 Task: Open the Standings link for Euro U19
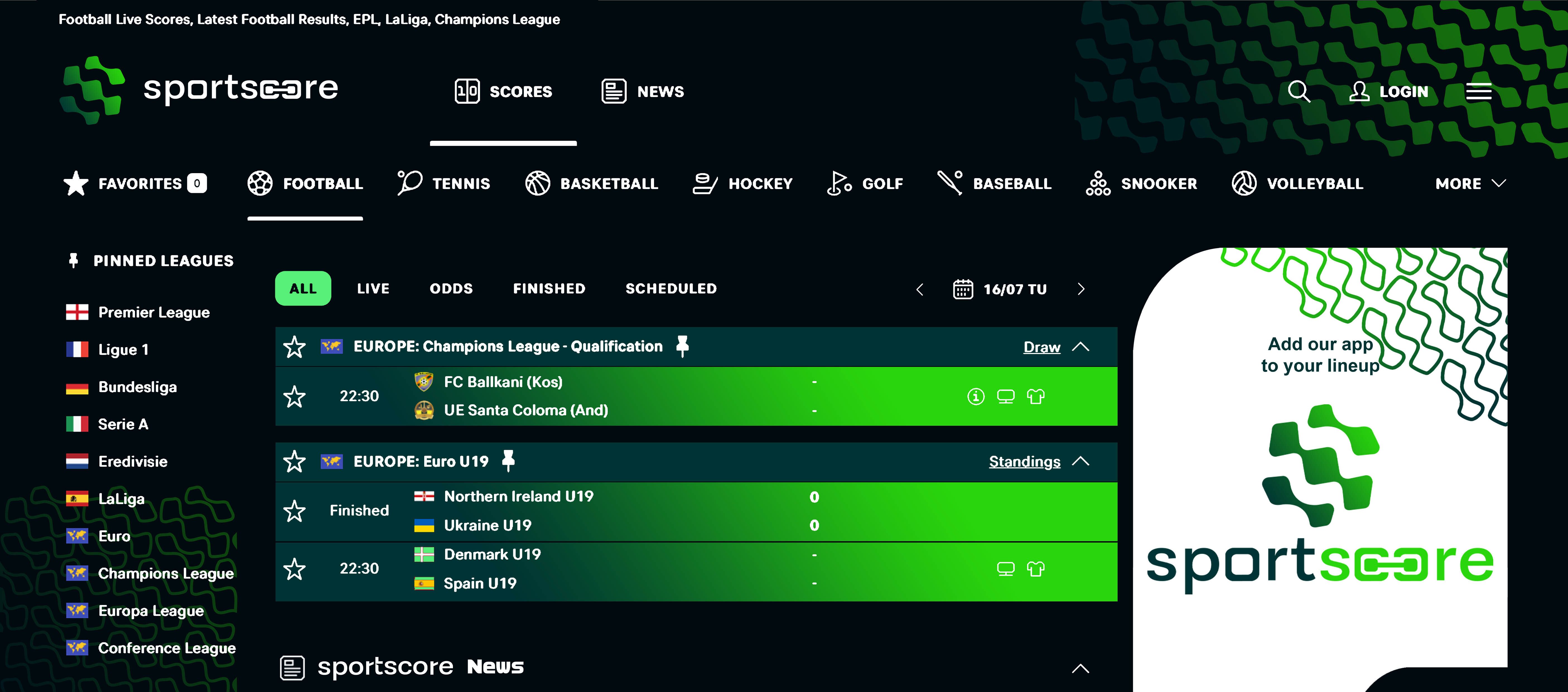pyautogui.click(x=1024, y=461)
